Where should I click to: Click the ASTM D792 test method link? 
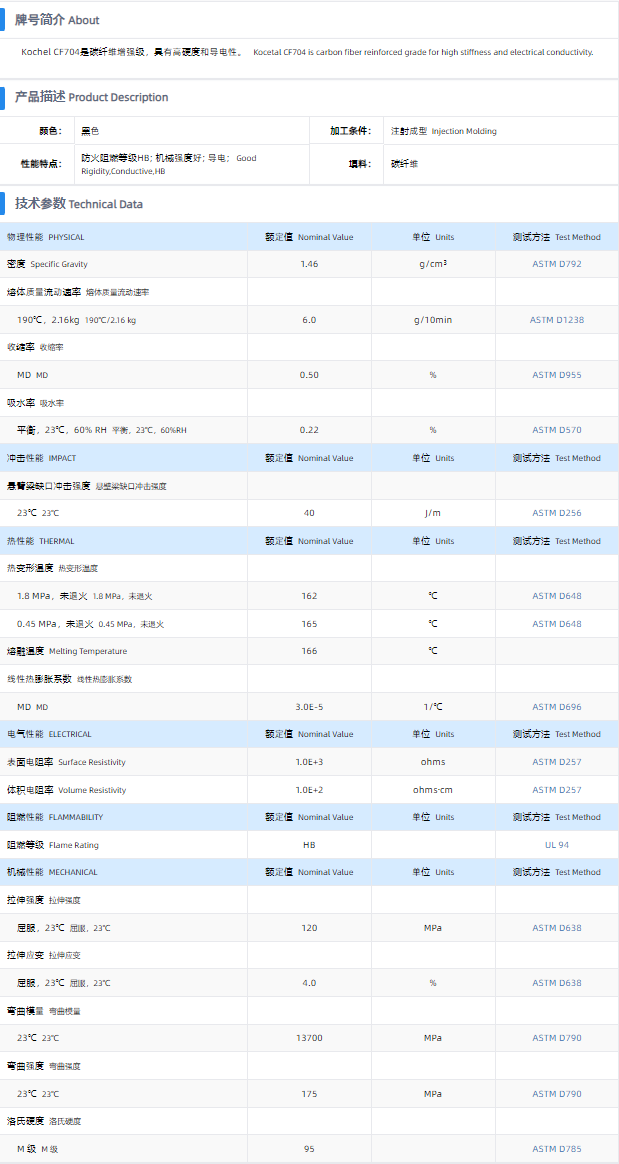point(556,264)
